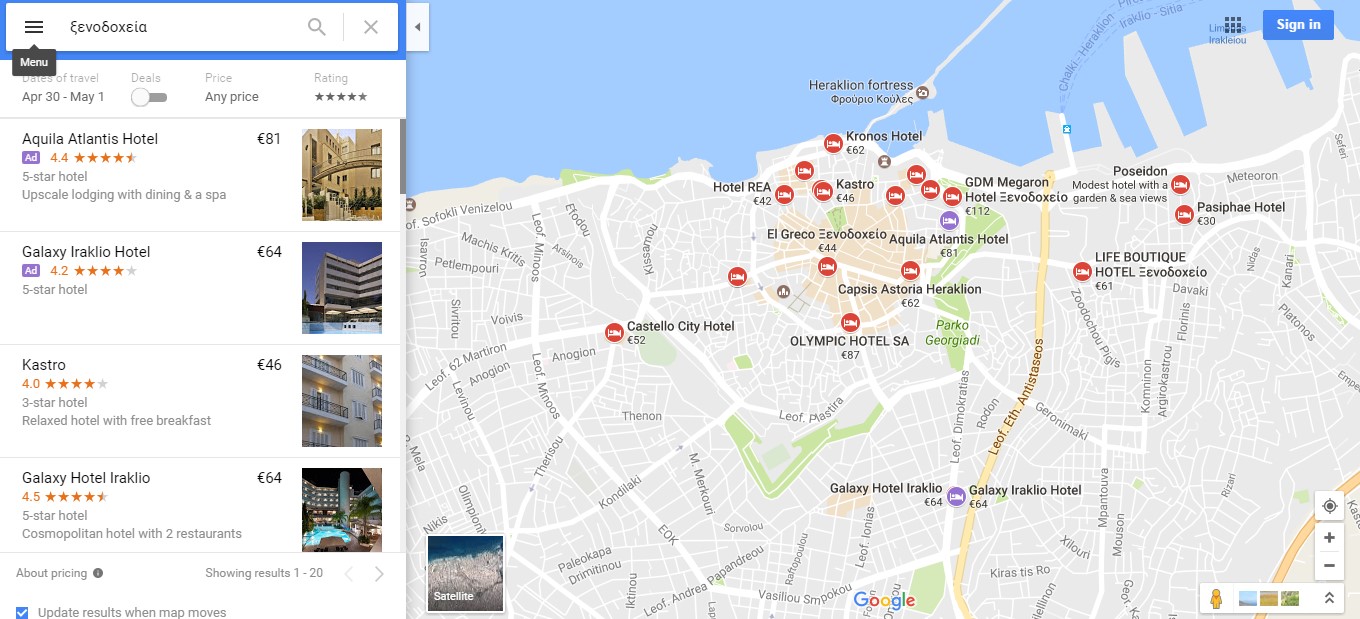This screenshot has width=1360, height=619.
Task: Clear search with the X icon
Action: pos(371,27)
